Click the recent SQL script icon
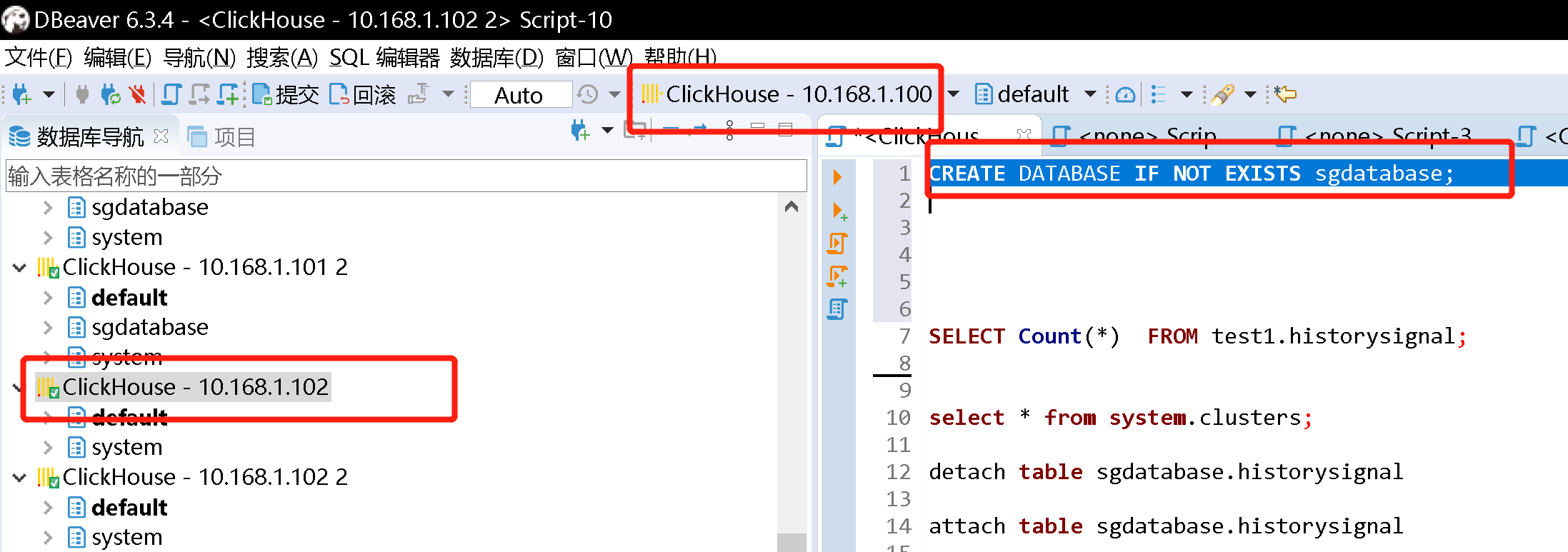The image size is (1568, 552). [x=199, y=94]
